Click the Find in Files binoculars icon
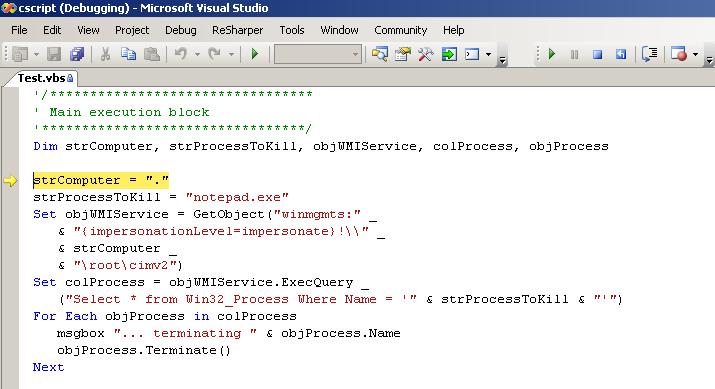This screenshot has width=715, height=389. click(379, 54)
